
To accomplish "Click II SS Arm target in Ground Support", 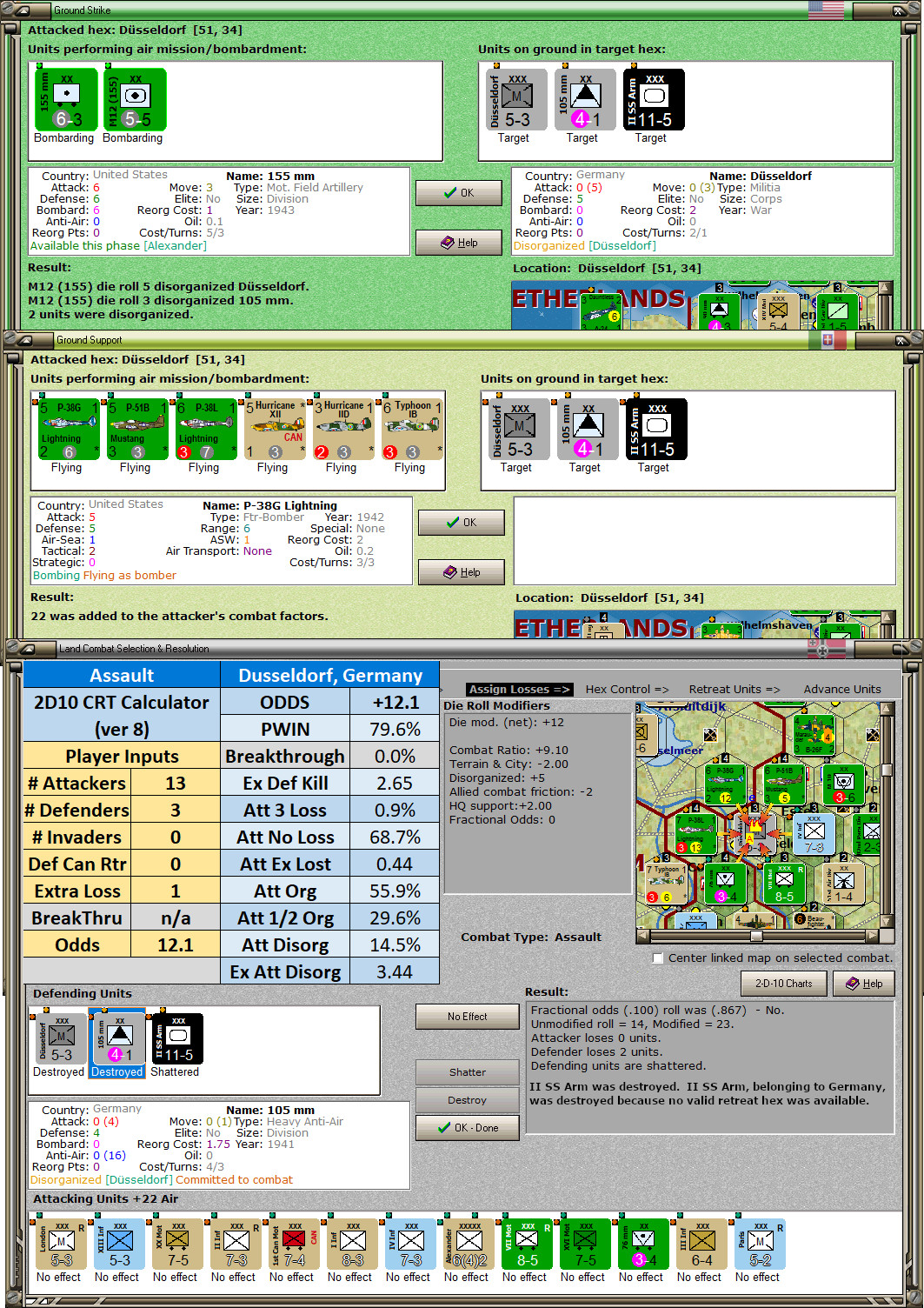I will (x=656, y=430).
